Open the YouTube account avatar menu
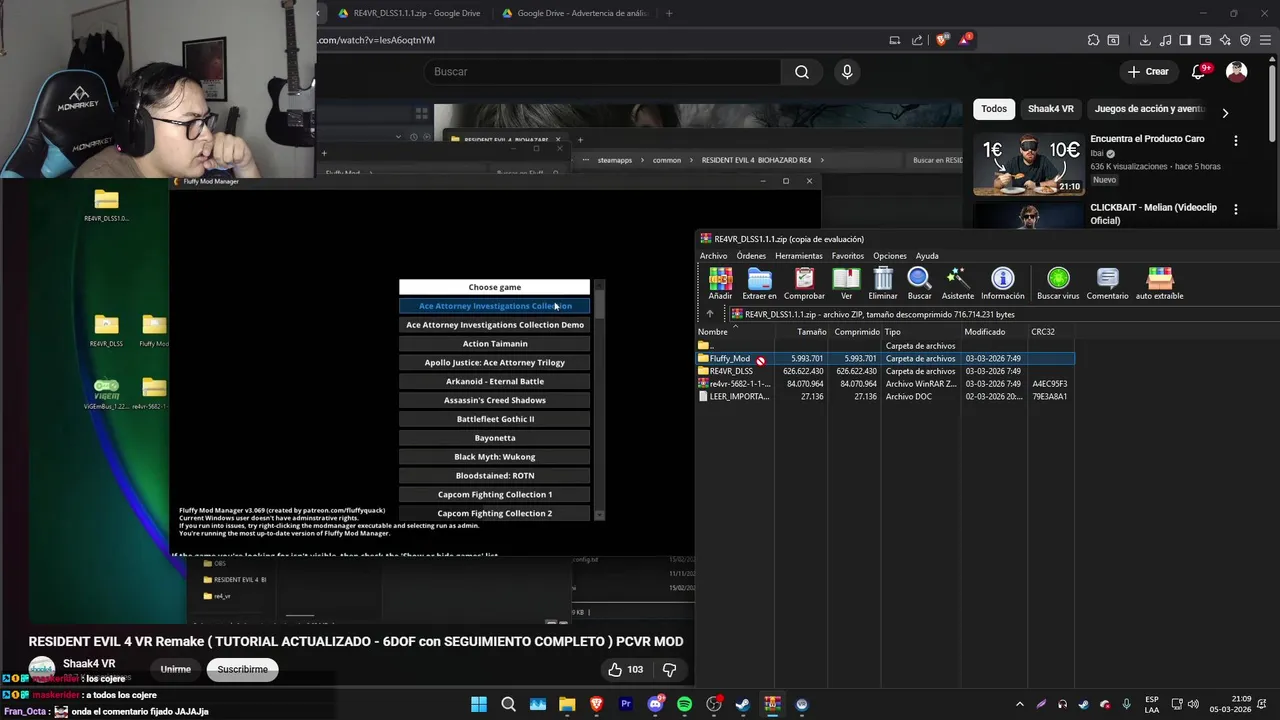Screen dimensions: 1280x720 [x=1237, y=72]
